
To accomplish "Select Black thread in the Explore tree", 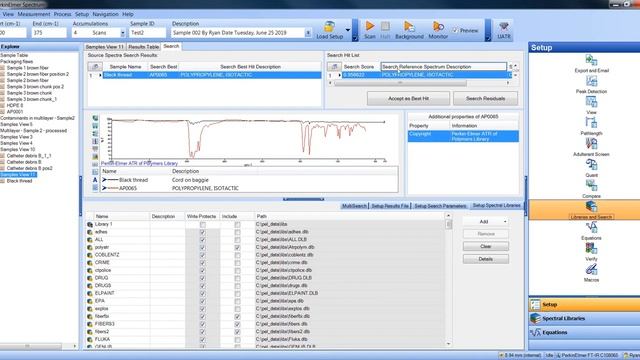I will point(19,181).
